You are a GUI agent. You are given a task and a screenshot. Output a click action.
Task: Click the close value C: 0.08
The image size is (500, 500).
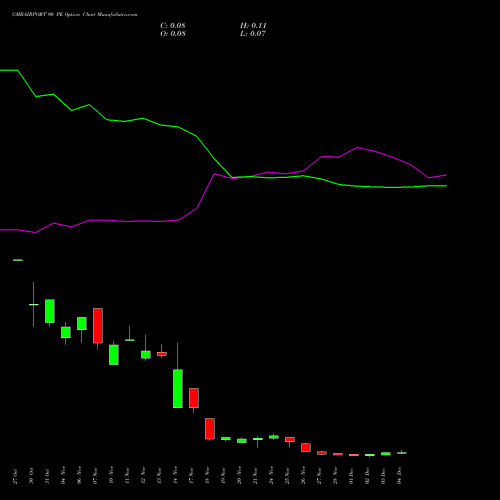(x=173, y=26)
